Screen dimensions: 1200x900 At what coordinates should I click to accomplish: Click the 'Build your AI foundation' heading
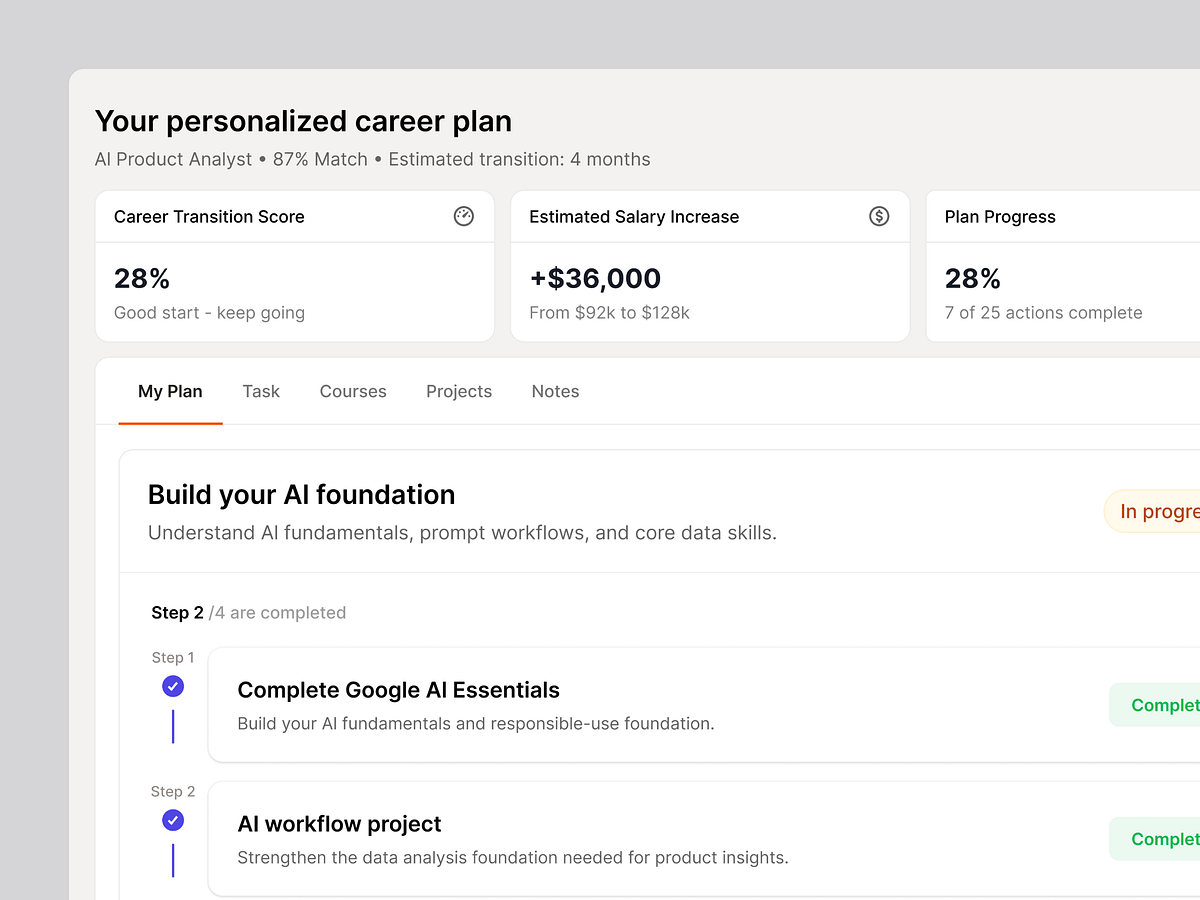[x=301, y=495]
